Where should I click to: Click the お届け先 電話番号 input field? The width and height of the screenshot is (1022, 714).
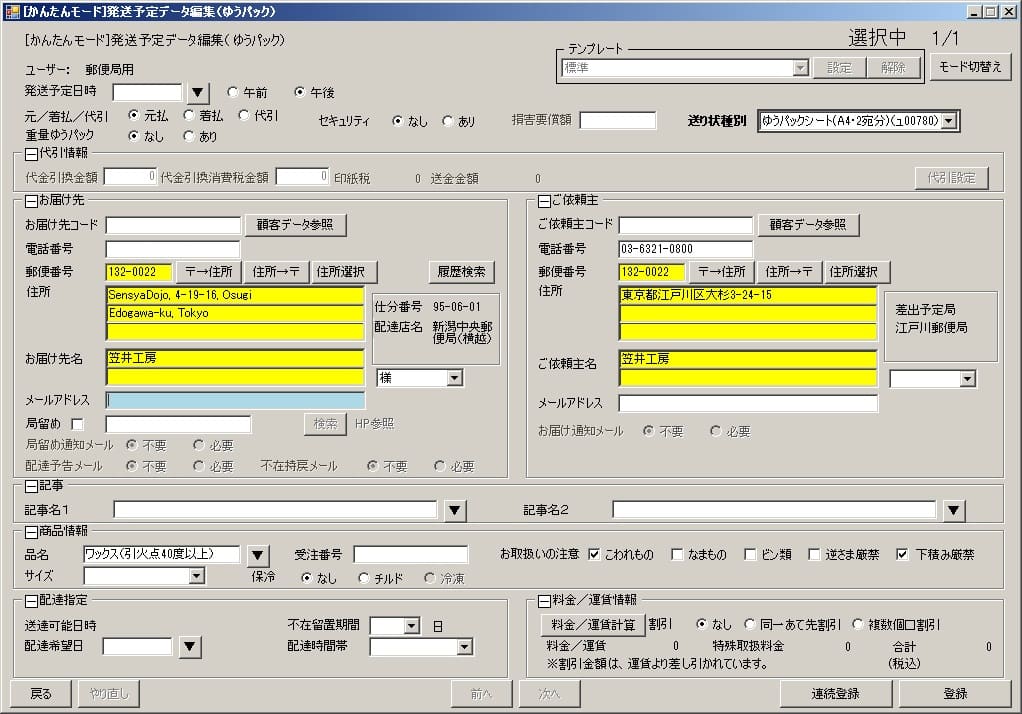coord(173,249)
